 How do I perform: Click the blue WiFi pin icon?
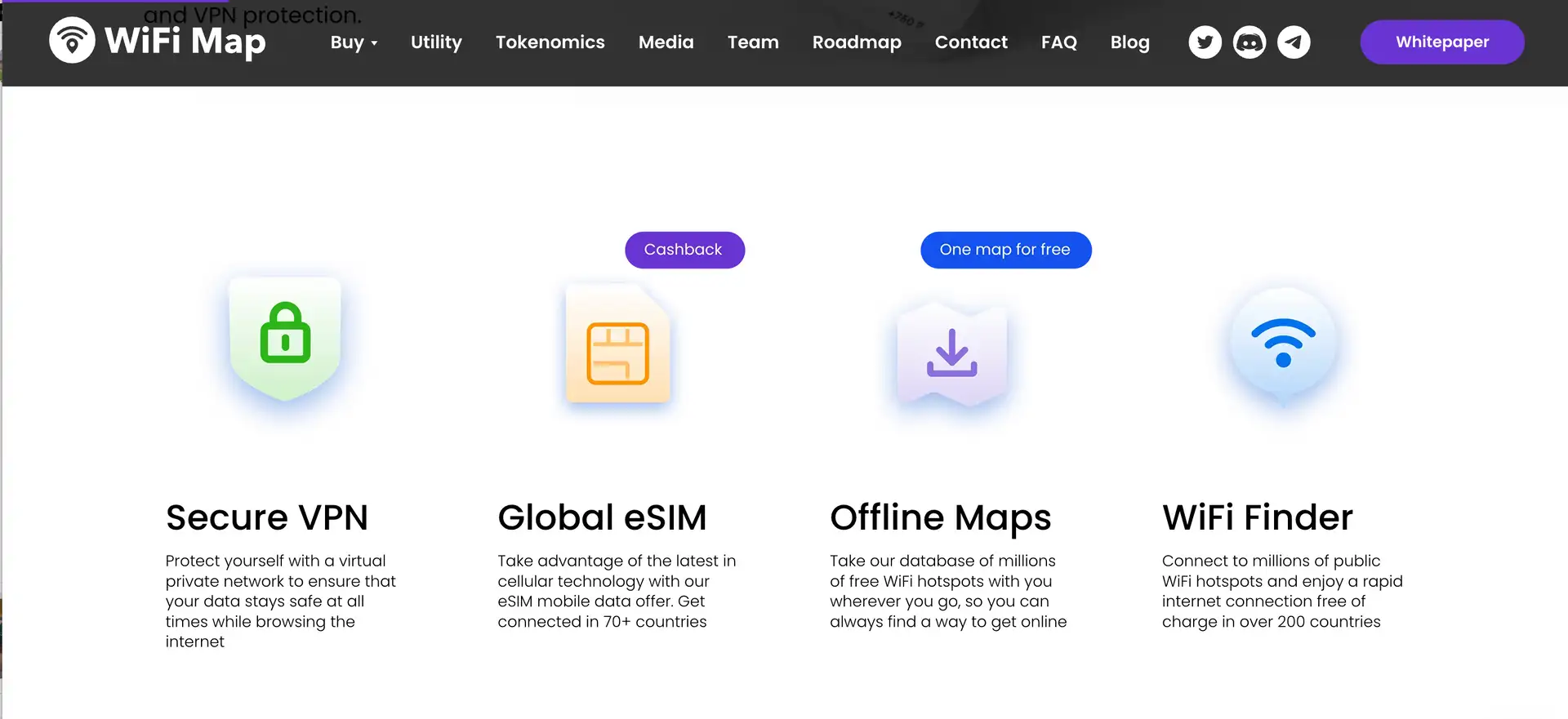(1283, 344)
